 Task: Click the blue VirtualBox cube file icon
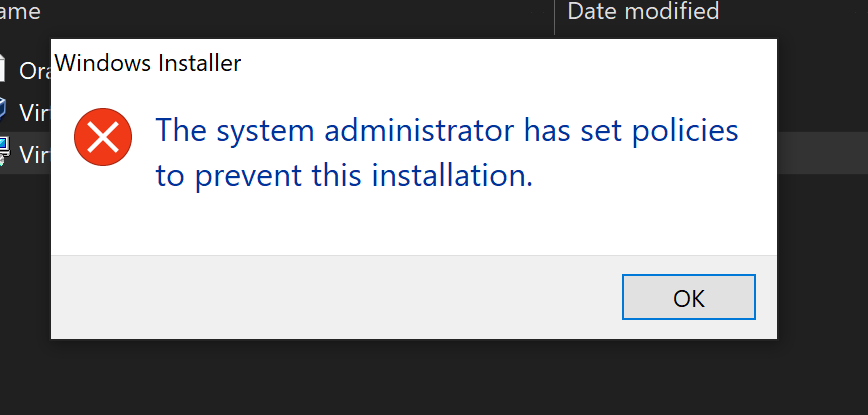(x=4, y=109)
